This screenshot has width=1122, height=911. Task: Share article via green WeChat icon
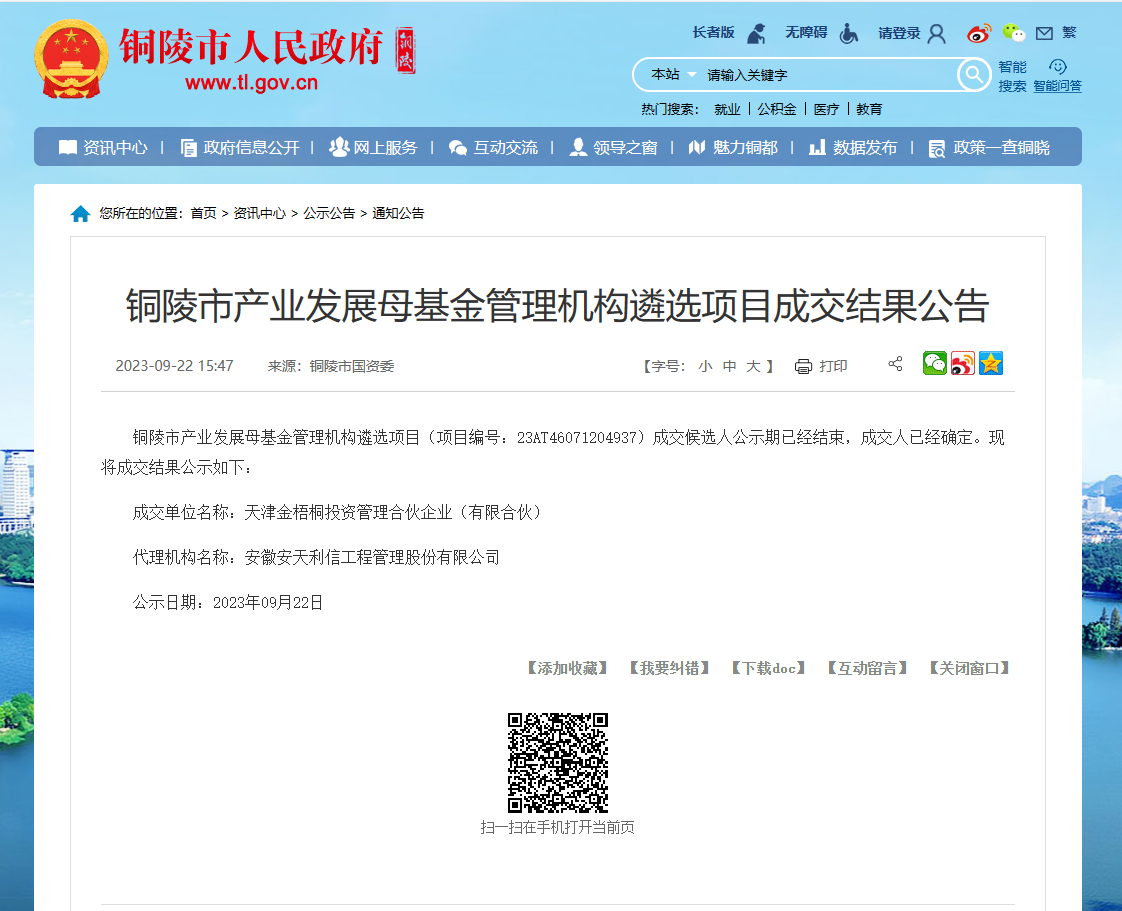(934, 364)
